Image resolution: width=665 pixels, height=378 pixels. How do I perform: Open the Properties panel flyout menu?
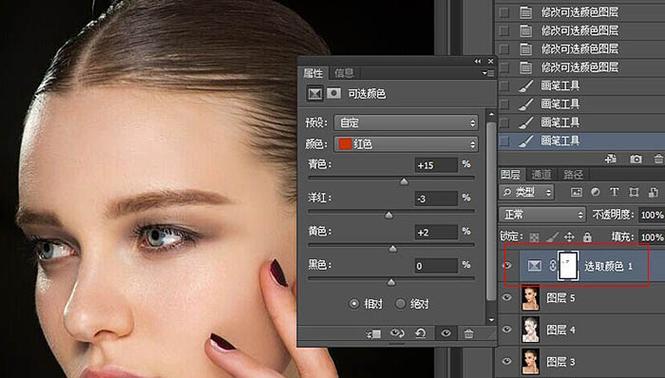[x=488, y=73]
